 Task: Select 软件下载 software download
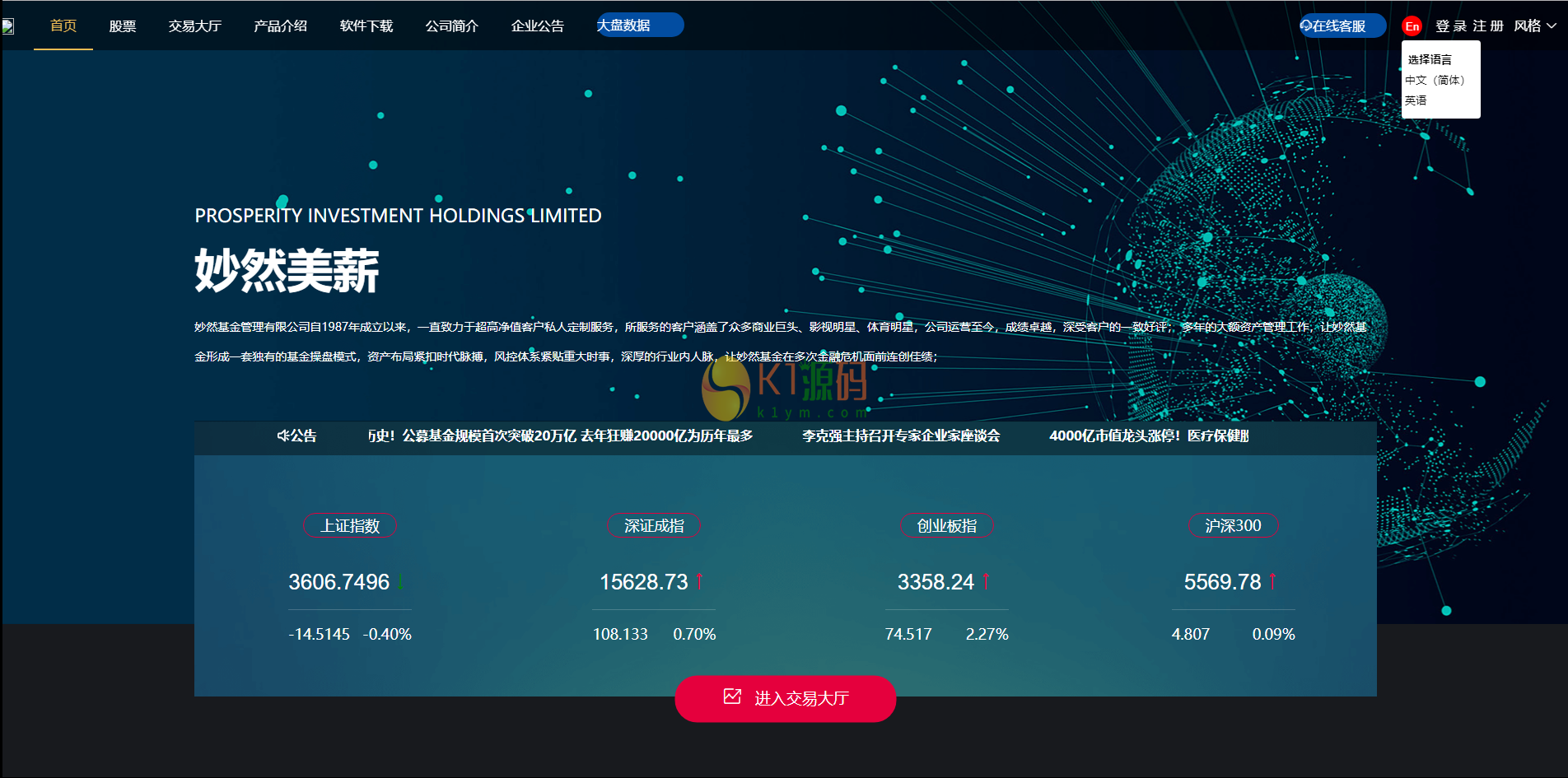[x=366, y=26]
